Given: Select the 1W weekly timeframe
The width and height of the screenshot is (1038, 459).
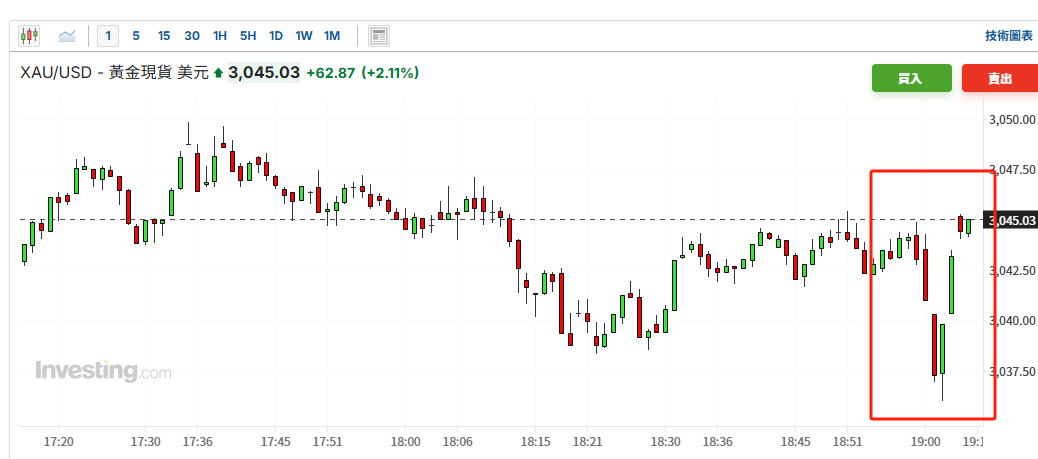Looking at the screenshot, I should (x=304, y=36).
